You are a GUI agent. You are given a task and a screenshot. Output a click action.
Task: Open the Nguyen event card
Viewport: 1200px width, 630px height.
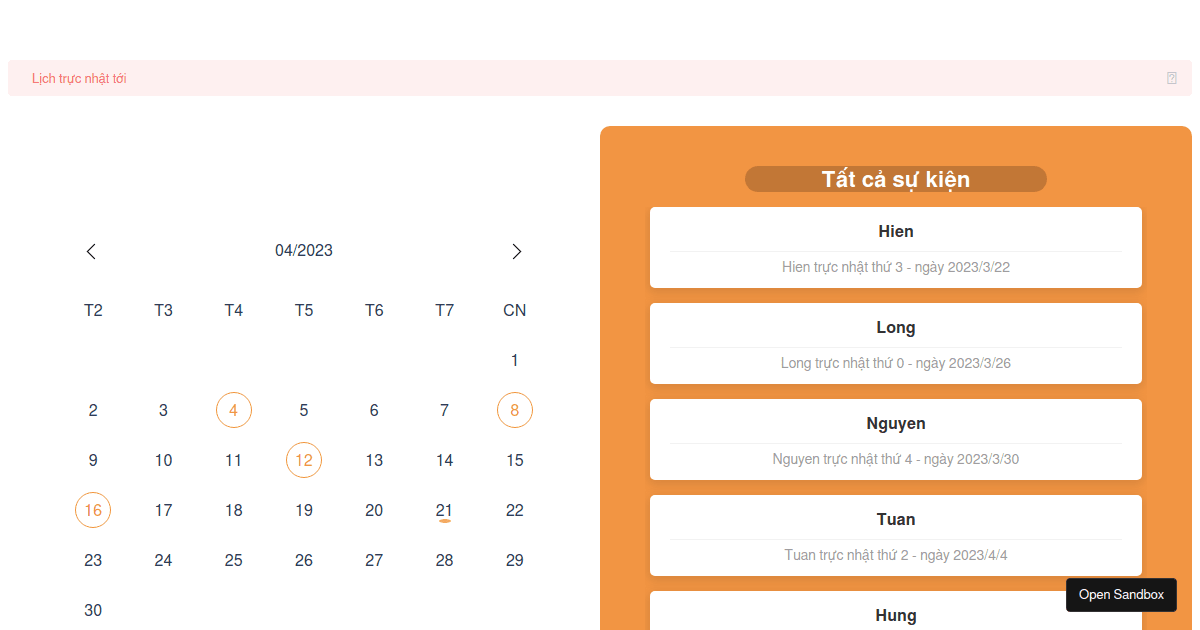click(896, 439)
